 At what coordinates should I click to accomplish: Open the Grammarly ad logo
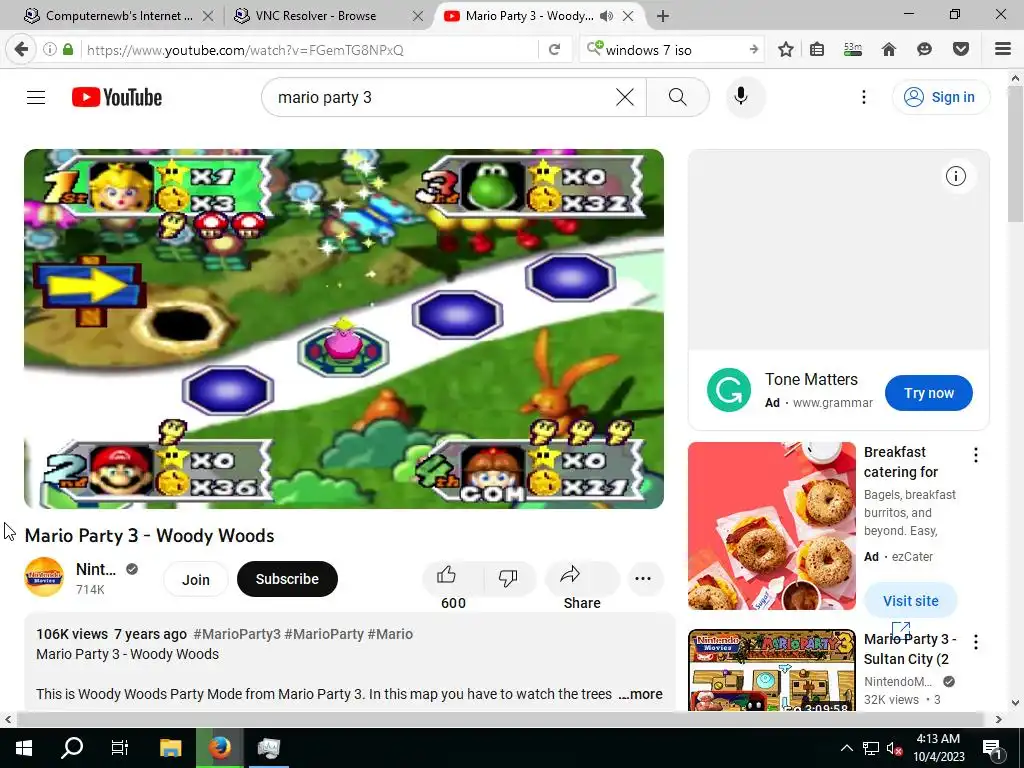click(729, 390)
